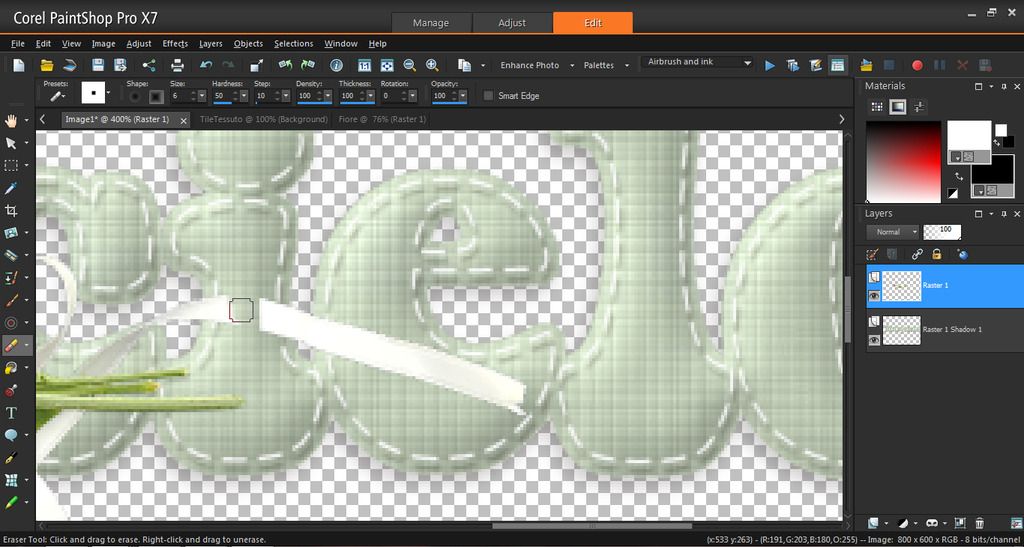Image resolution: width=1024 pixels, height=547 pixels.
Task: Hide Raster 1 Shadow 1 layer eye
Action: (x=874, y=339)
